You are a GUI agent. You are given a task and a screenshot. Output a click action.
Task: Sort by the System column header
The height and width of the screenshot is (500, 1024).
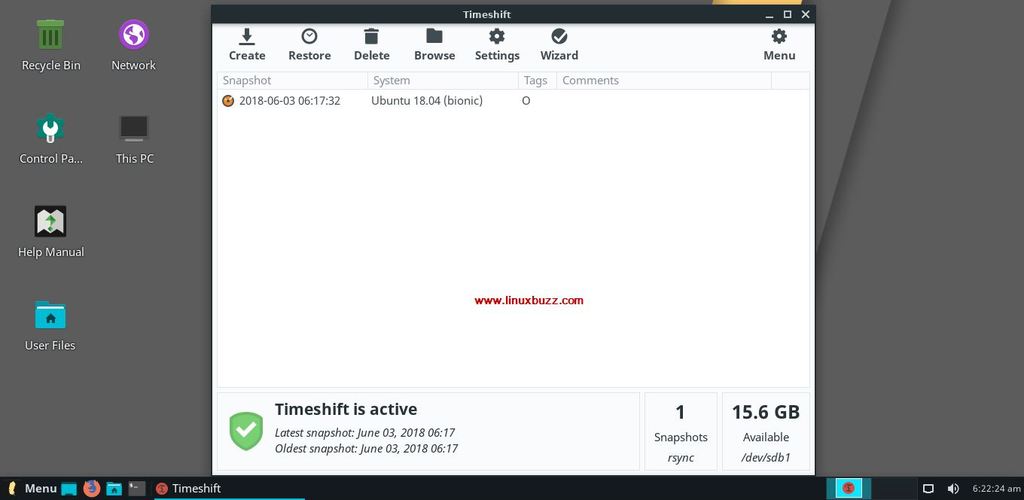coord(443,80)
